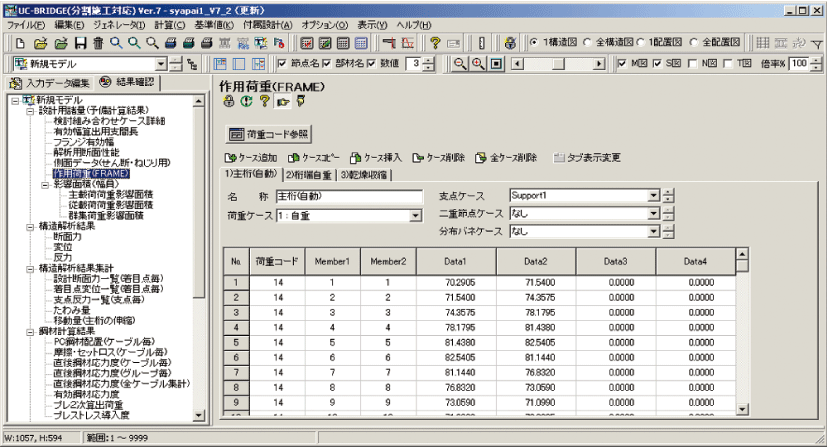827x448 pixels.
Task: Click the horizontal scroll slider thumb in toolbar
Action: [x=558, y=64]
